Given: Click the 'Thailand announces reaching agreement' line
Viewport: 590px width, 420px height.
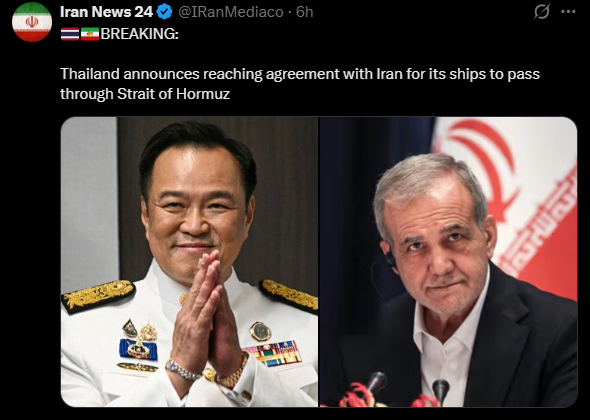Looking at the screenshot, I should (300, 74).
